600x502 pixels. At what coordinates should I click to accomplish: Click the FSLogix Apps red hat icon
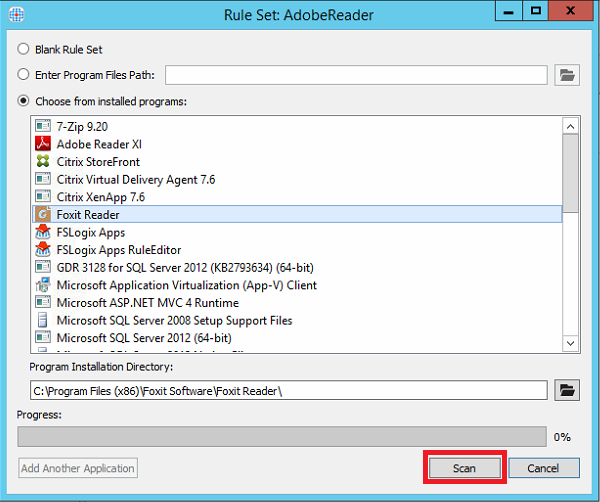click(43, 232)
